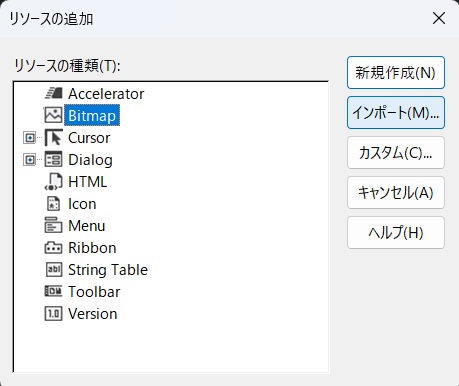Click the キャンセル(A) button
Screen dimensions: 459x386
pos(396,193)
